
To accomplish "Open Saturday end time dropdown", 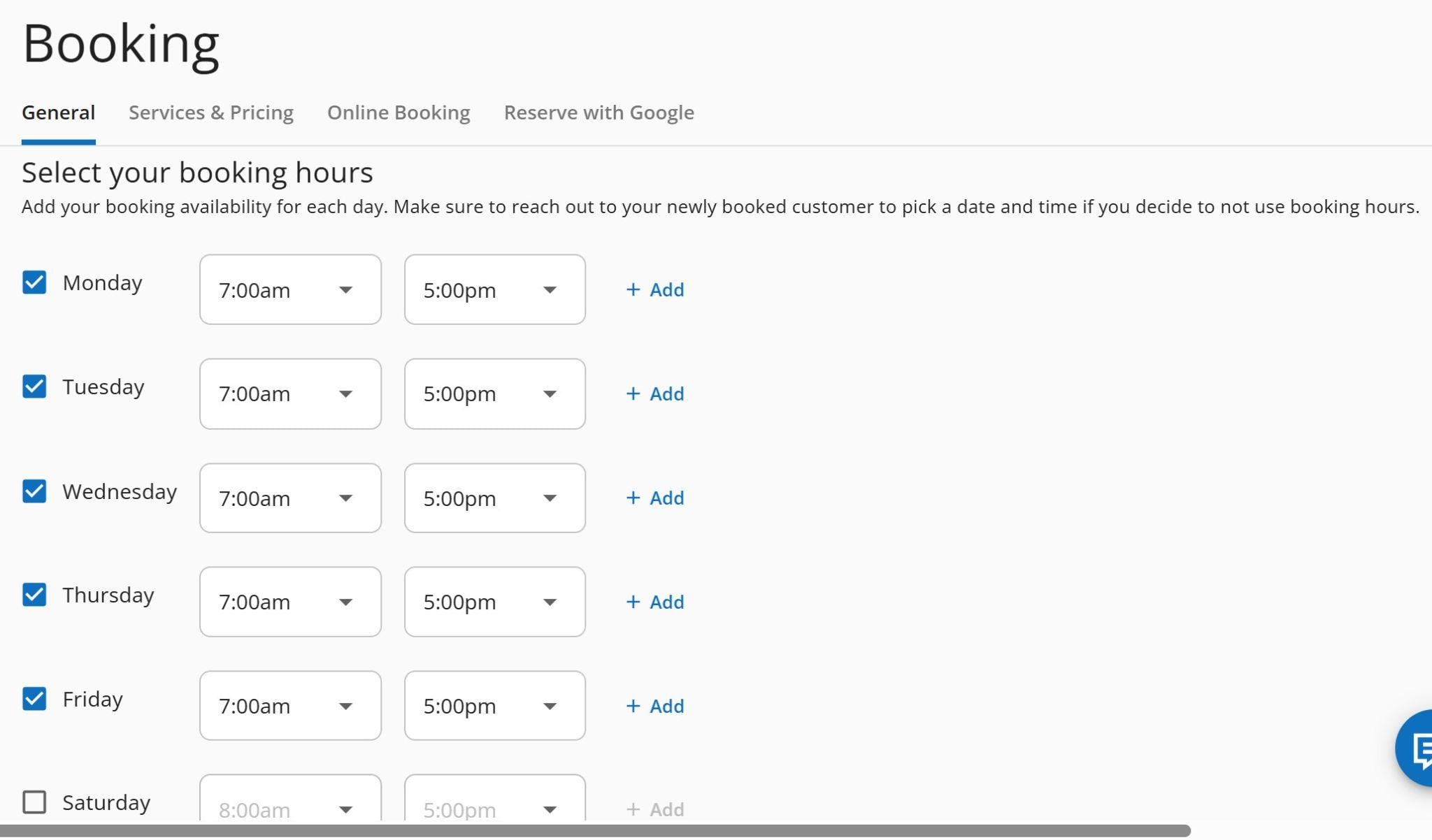I will [x=495, y=798].
